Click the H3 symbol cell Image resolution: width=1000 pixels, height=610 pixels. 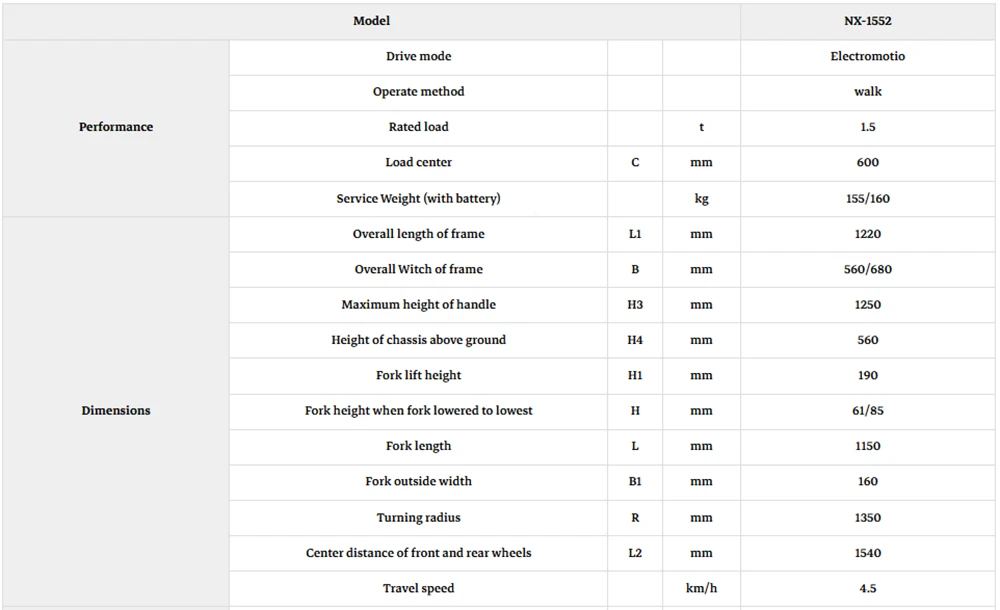635,305
